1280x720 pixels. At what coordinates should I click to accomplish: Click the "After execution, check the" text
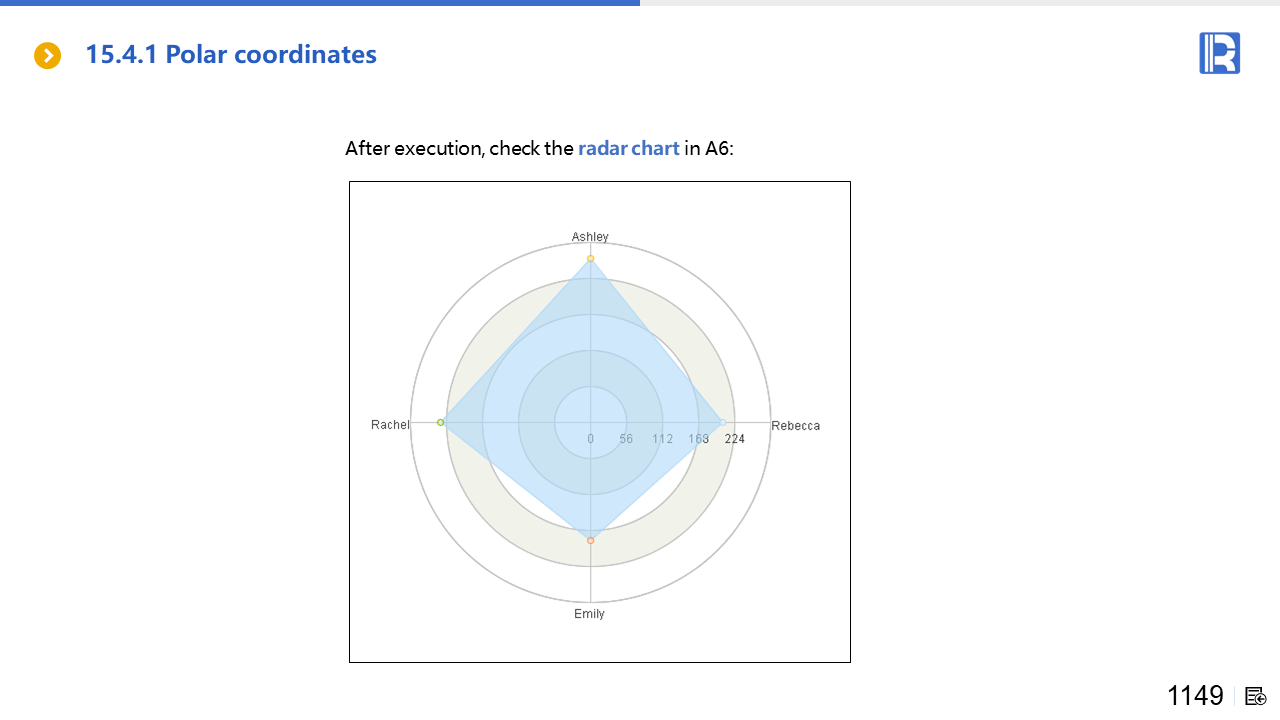click(460, 149)
